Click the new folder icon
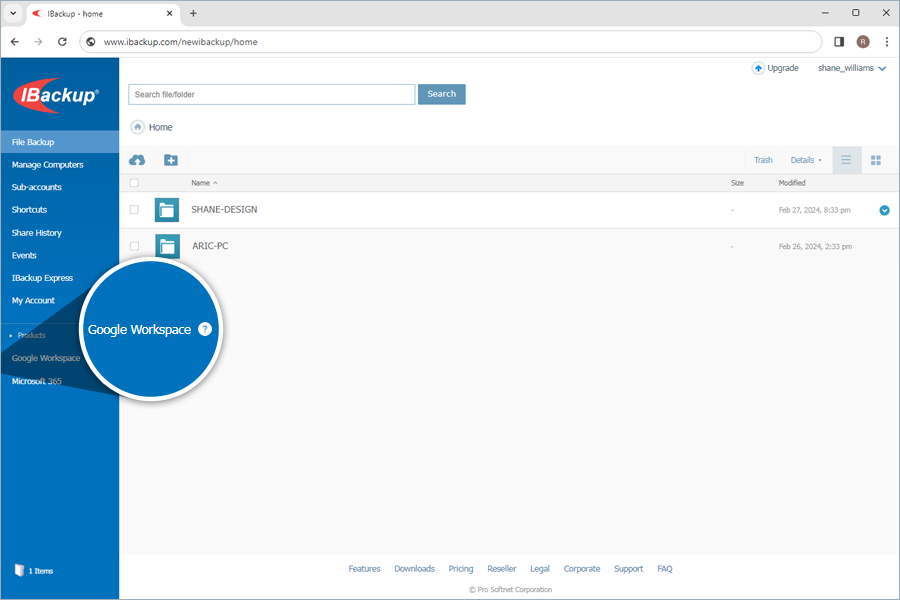 171,160
